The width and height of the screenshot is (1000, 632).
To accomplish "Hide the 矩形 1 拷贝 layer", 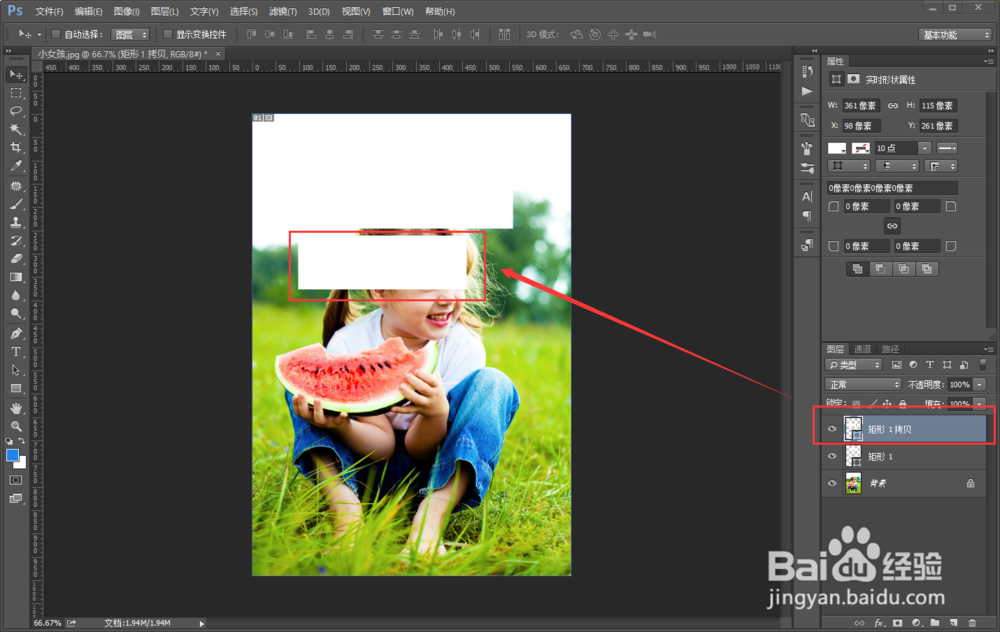I will click(832, 429).
